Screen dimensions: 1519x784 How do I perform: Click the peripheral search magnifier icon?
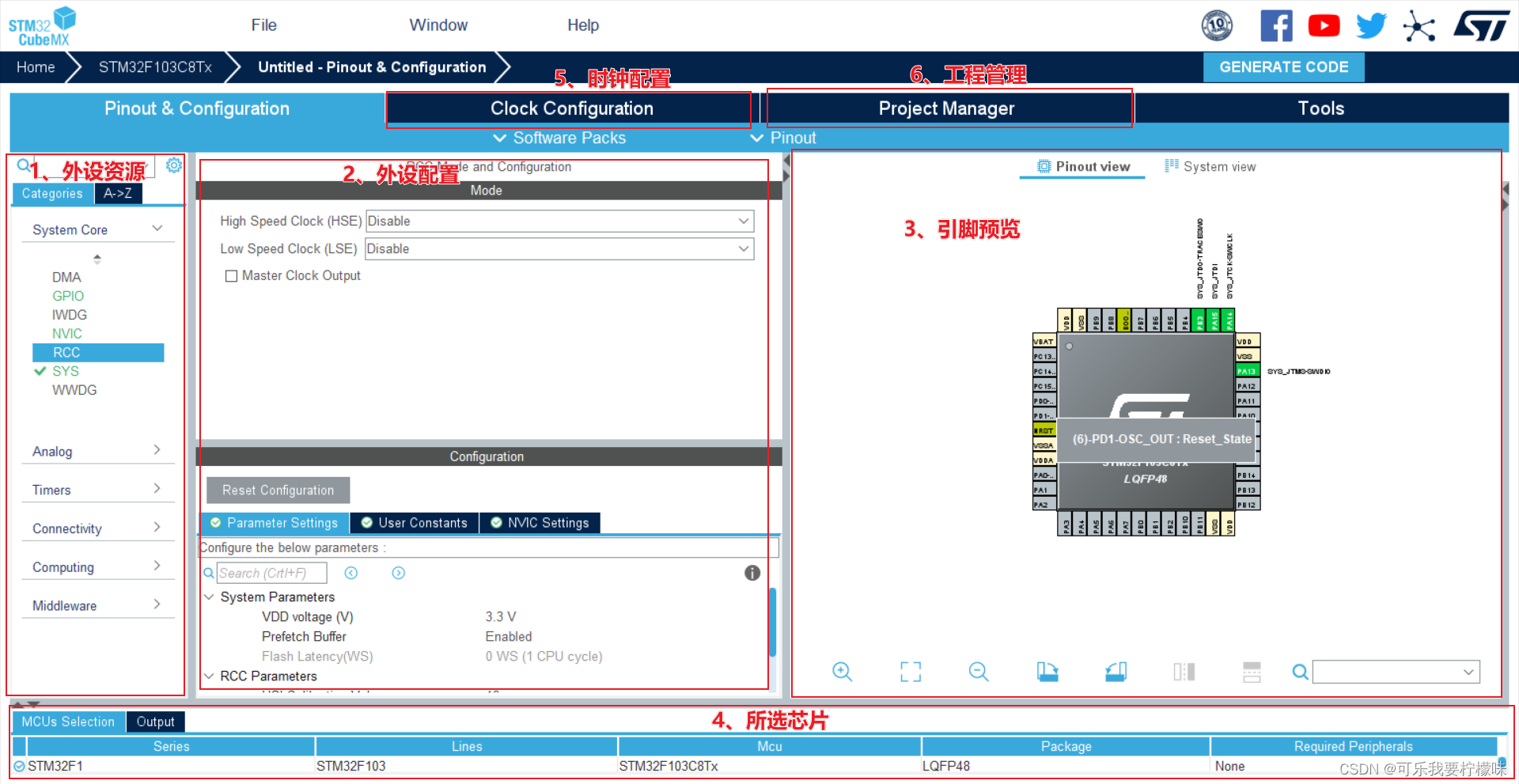[x=24, y=165]
